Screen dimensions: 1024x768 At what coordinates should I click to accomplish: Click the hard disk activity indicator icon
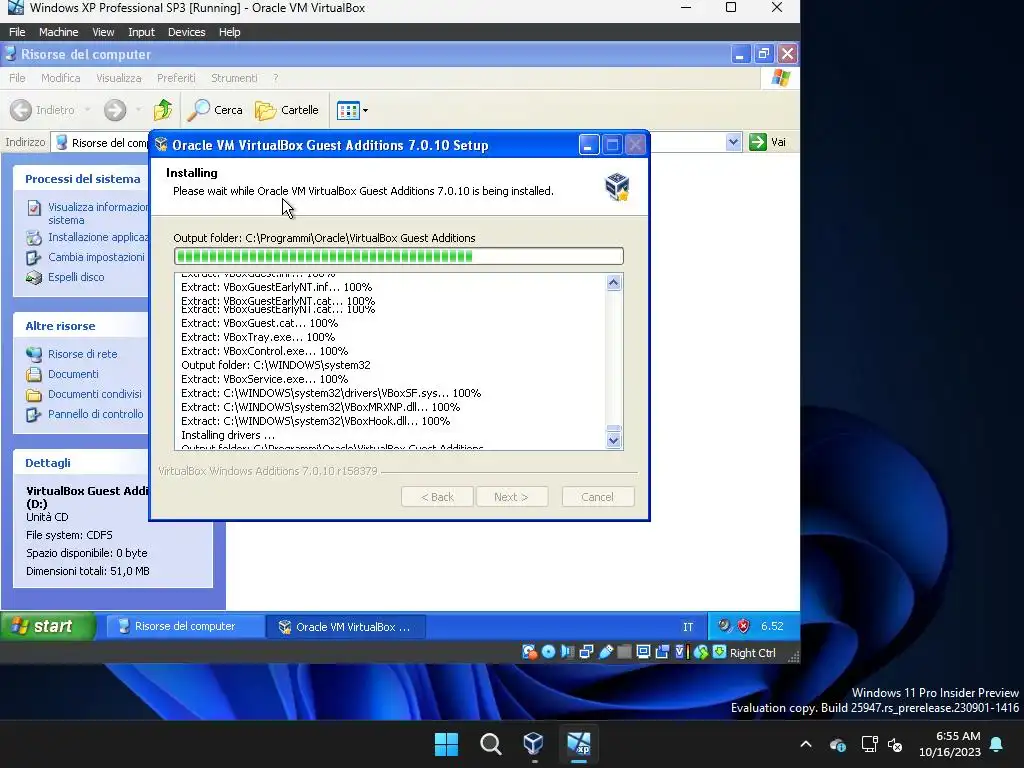click(530, 652)
